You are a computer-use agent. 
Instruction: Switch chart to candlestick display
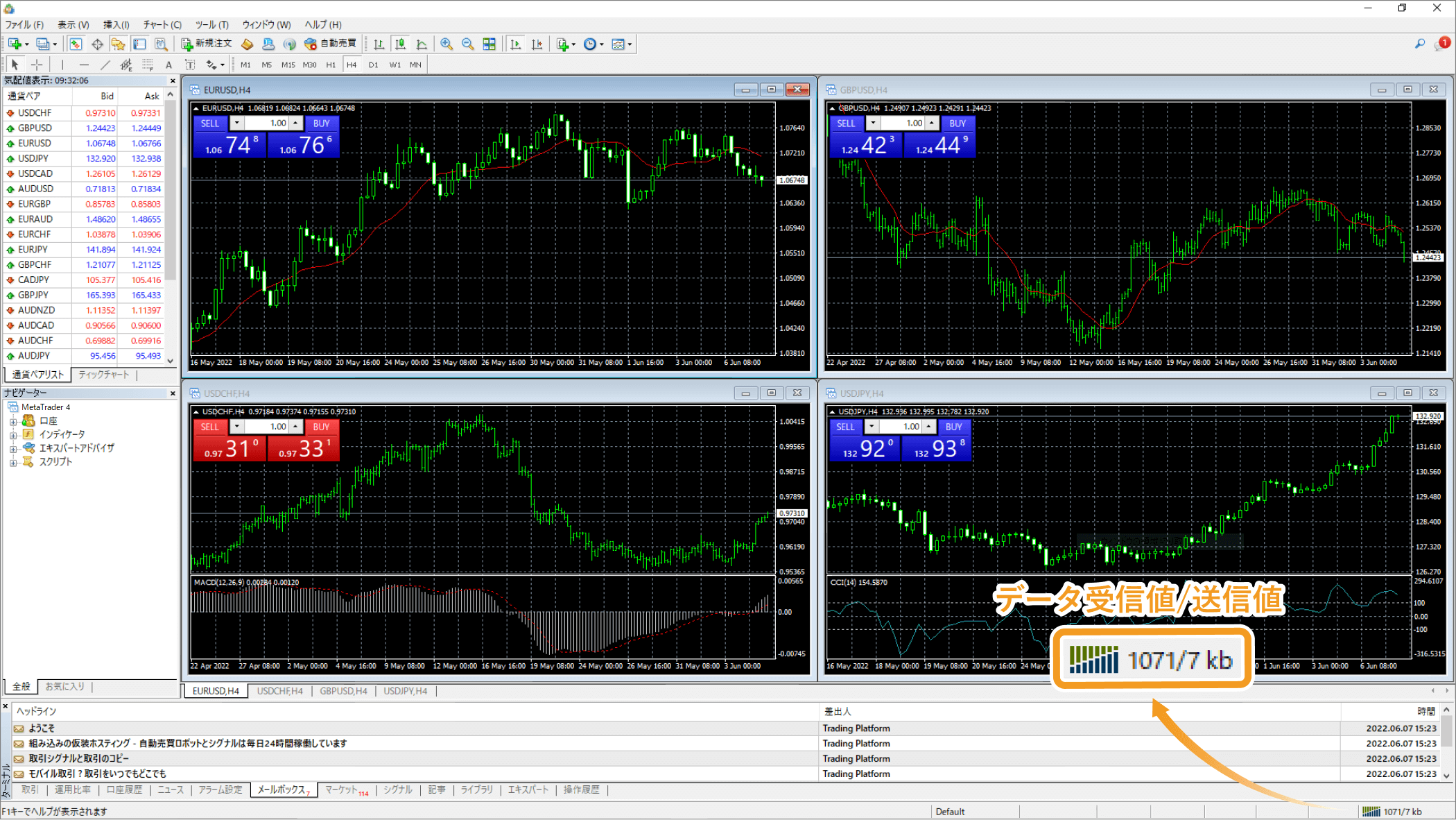[400, 44]
